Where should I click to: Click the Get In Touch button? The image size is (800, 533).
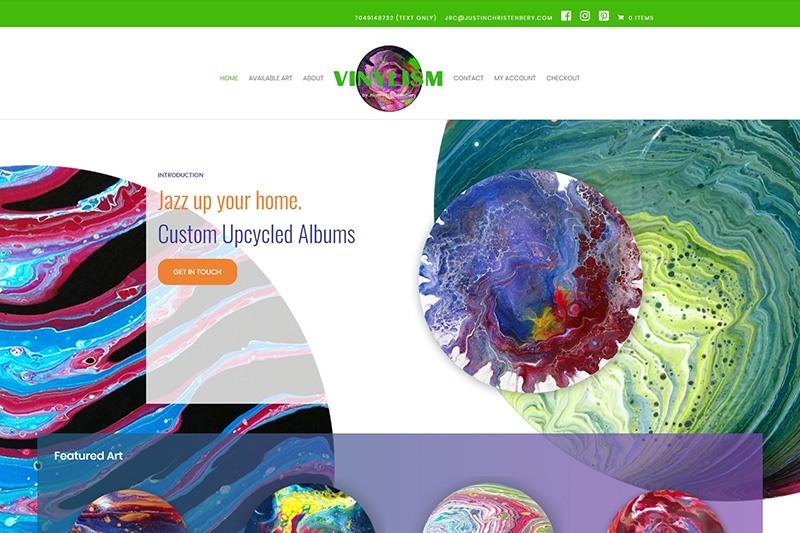coord(197,272)
